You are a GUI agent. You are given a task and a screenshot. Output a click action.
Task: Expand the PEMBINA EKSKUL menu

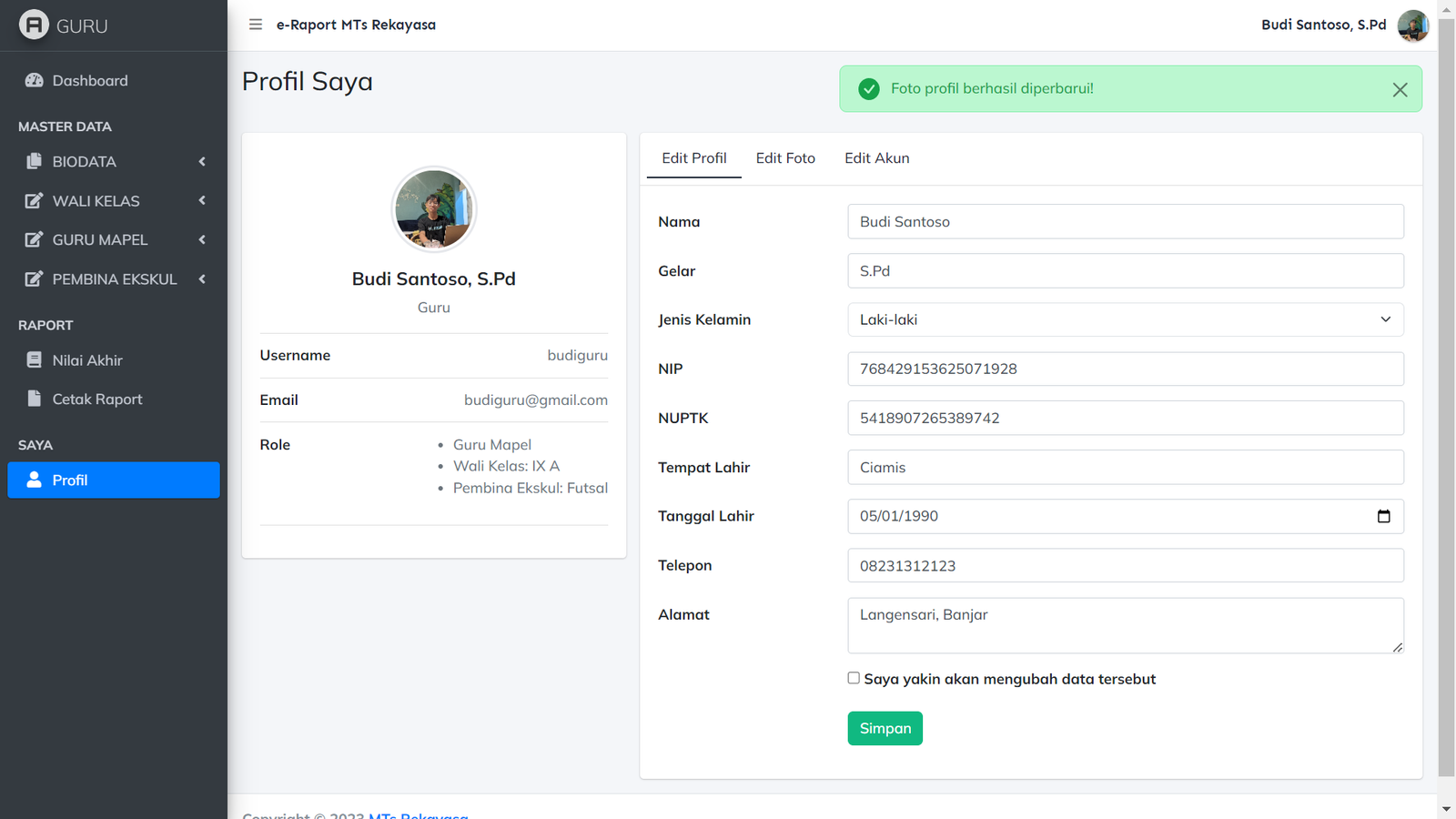click(x=113, y=279)
